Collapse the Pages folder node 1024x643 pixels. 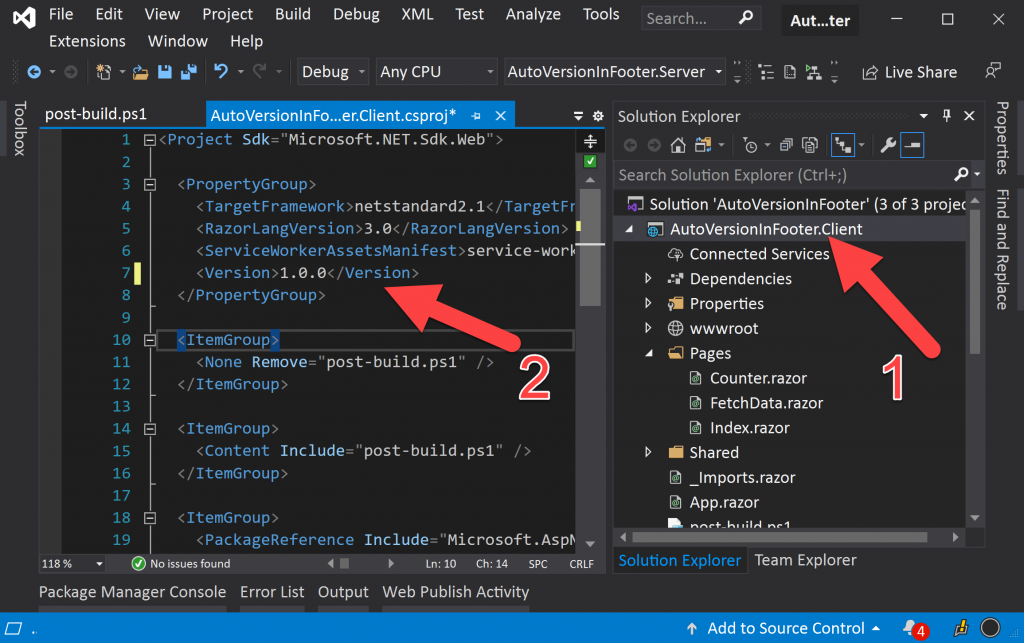pos(648,353)
